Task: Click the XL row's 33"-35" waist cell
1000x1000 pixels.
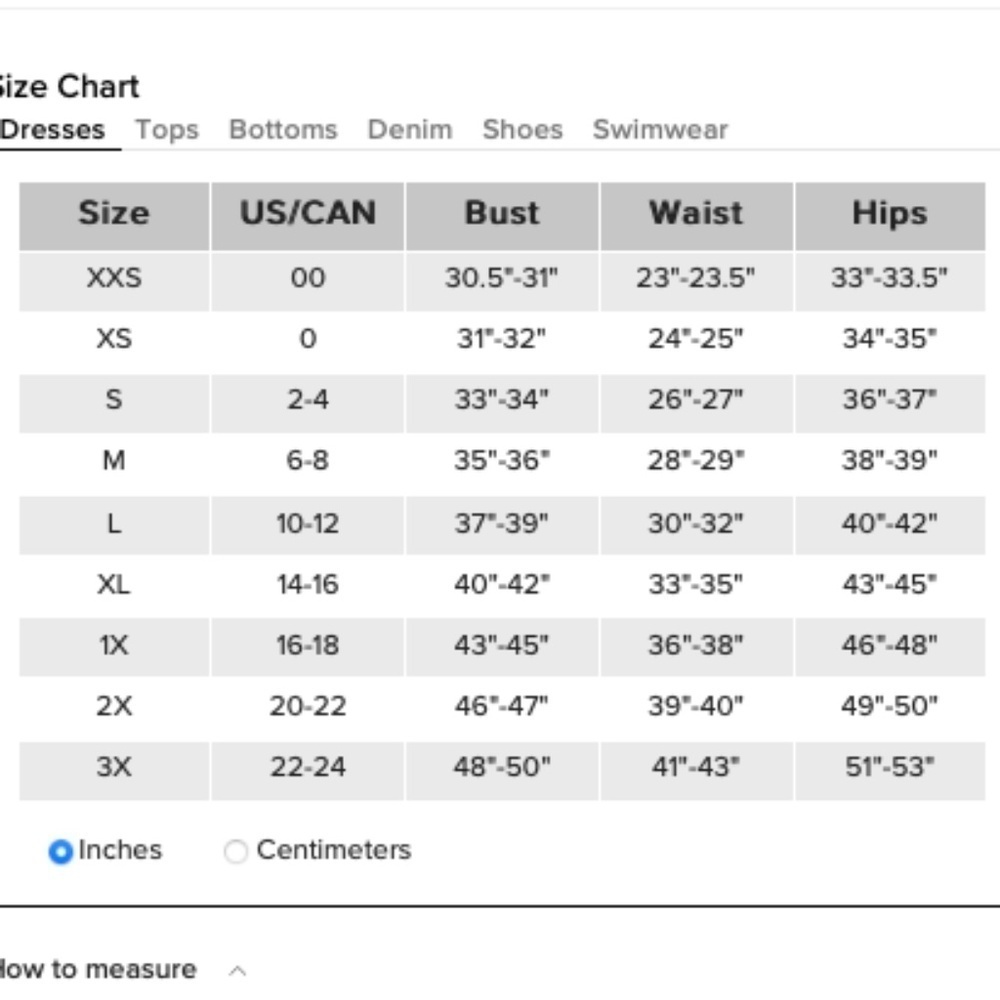Action: tap(696, 584)
